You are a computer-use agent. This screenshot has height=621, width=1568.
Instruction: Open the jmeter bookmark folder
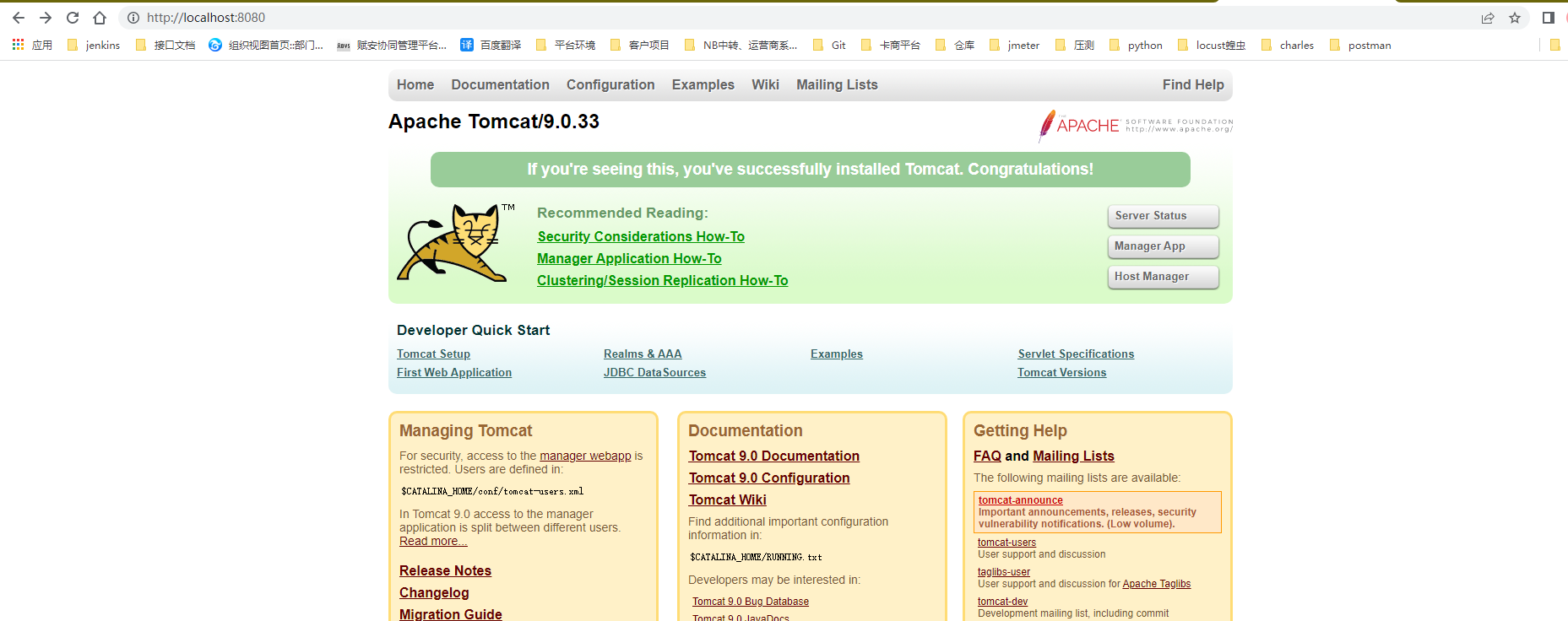coord(1014,45)
